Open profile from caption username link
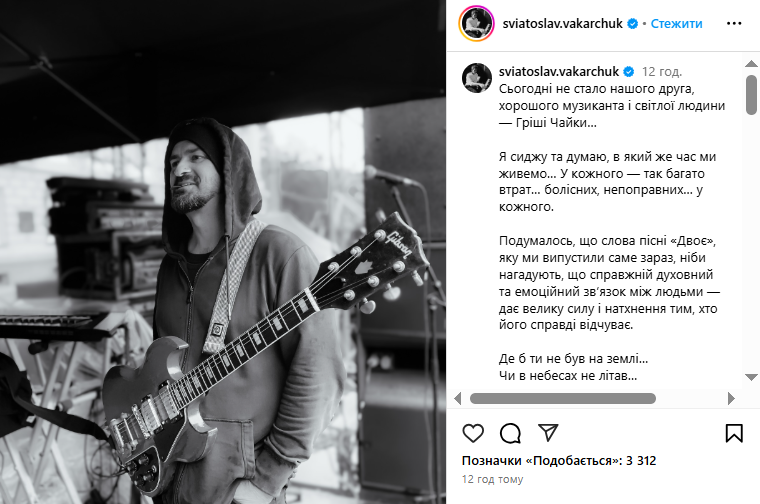The height and width of the screenshot is (504, 760). [559, 72]
